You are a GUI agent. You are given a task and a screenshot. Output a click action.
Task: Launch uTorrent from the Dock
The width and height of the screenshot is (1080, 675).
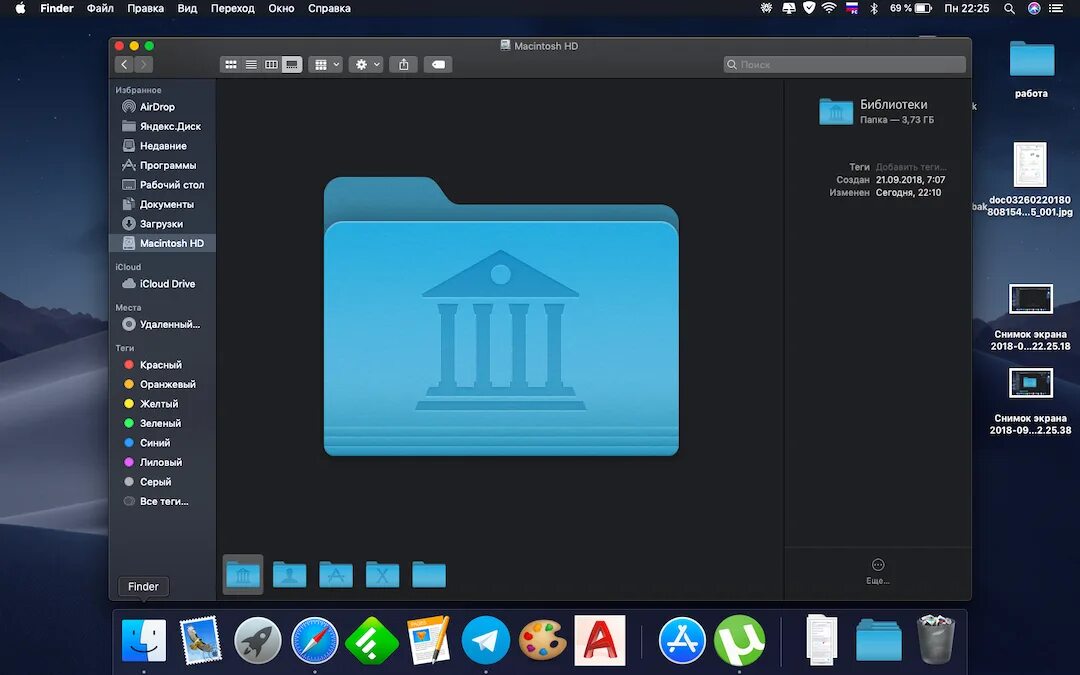pyautogui.click(x=740, y=641)
